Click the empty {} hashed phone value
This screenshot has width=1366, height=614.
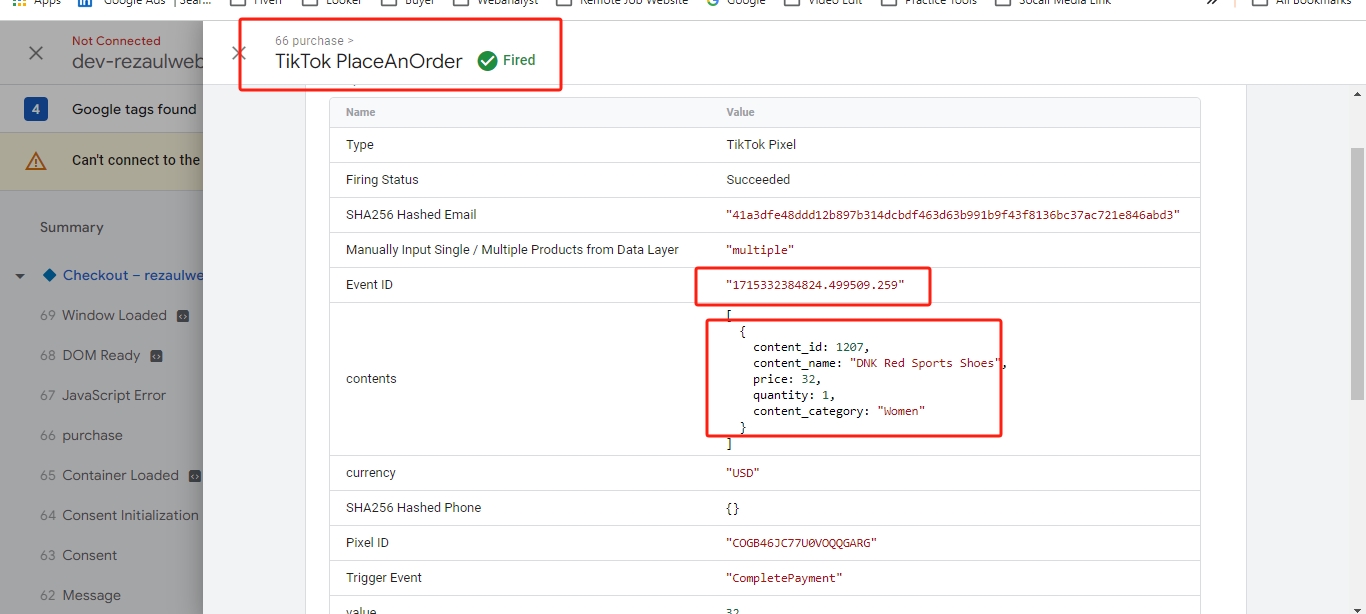(x=733, y=508)
